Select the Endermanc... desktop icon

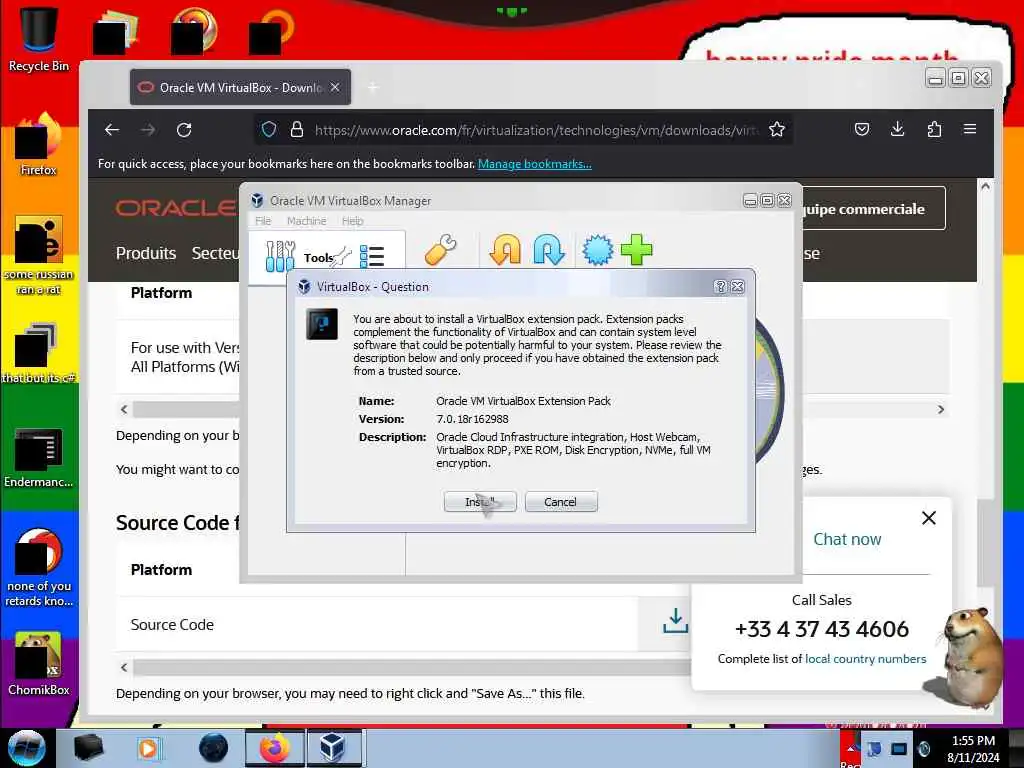pos(39,457)
